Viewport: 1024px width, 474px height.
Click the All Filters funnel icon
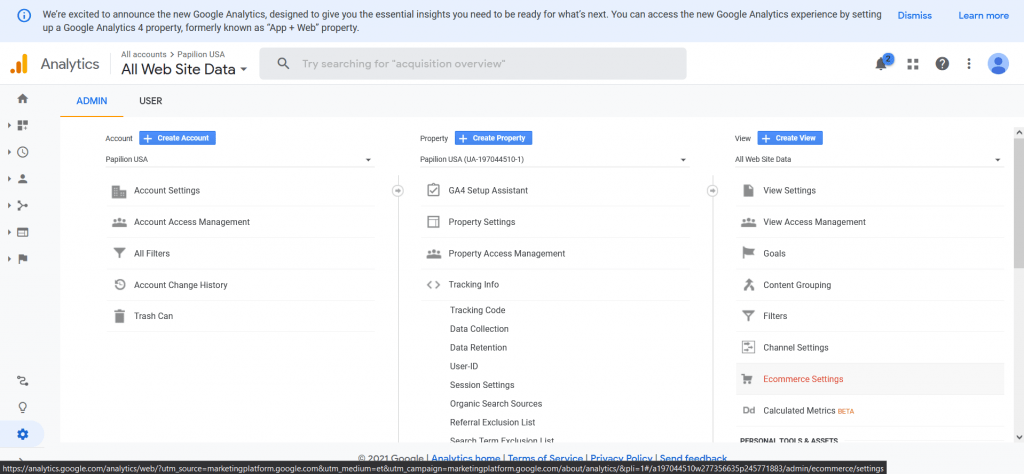(x=119, y=253)
